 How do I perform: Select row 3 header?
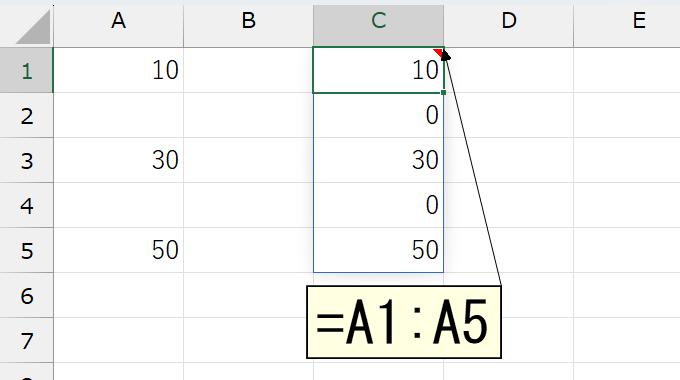[26, 161]
